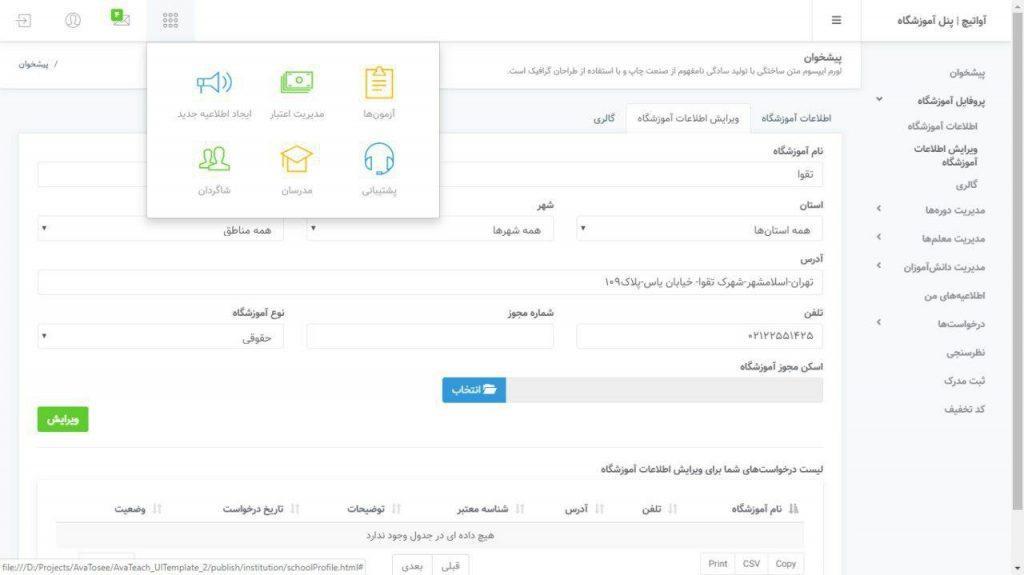Screen dimensions: 1024x575
Task: Toggle the hamburger sidebar menu
Action: coord(836,20)
